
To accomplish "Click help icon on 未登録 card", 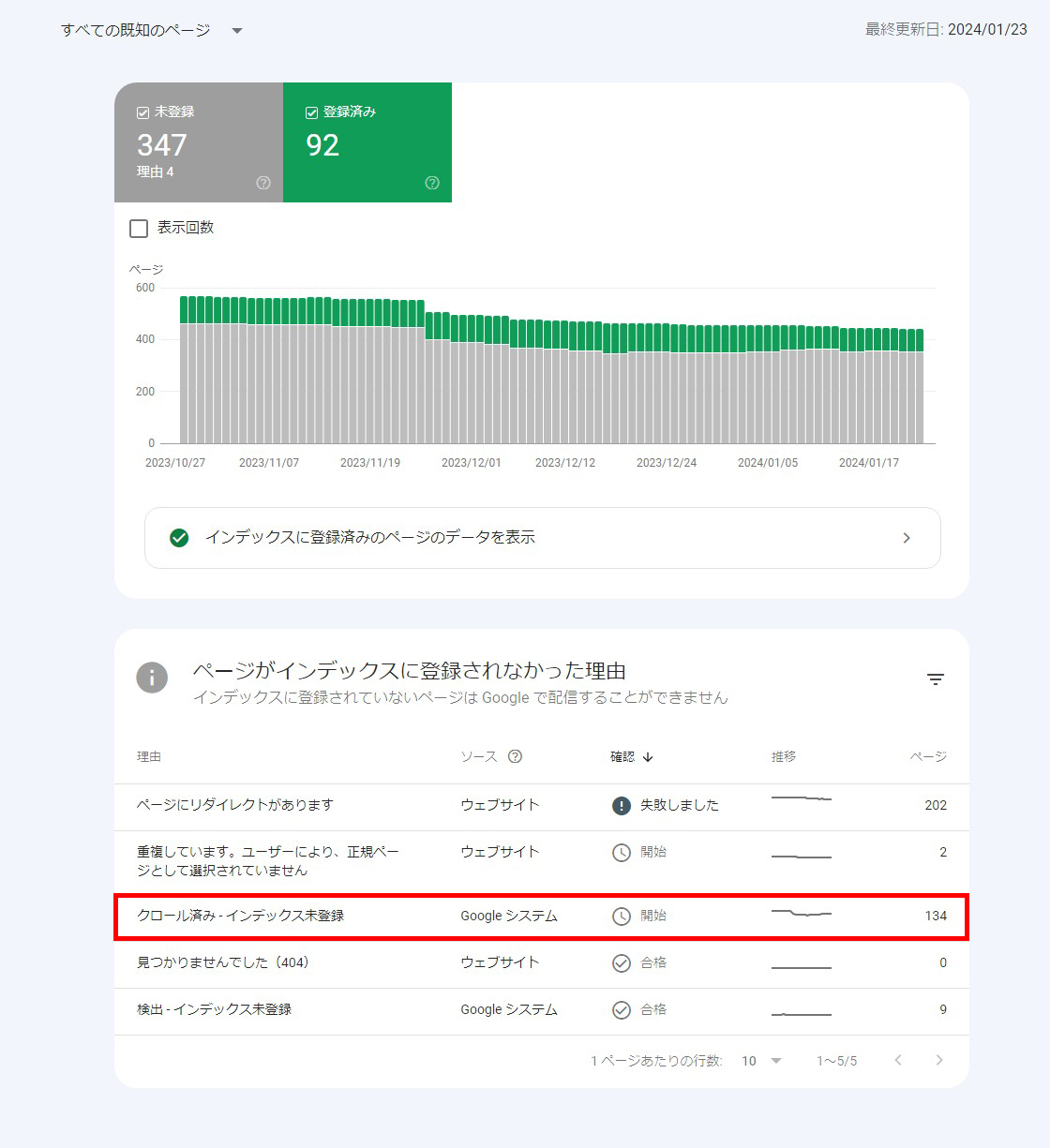I will [263, 183].
